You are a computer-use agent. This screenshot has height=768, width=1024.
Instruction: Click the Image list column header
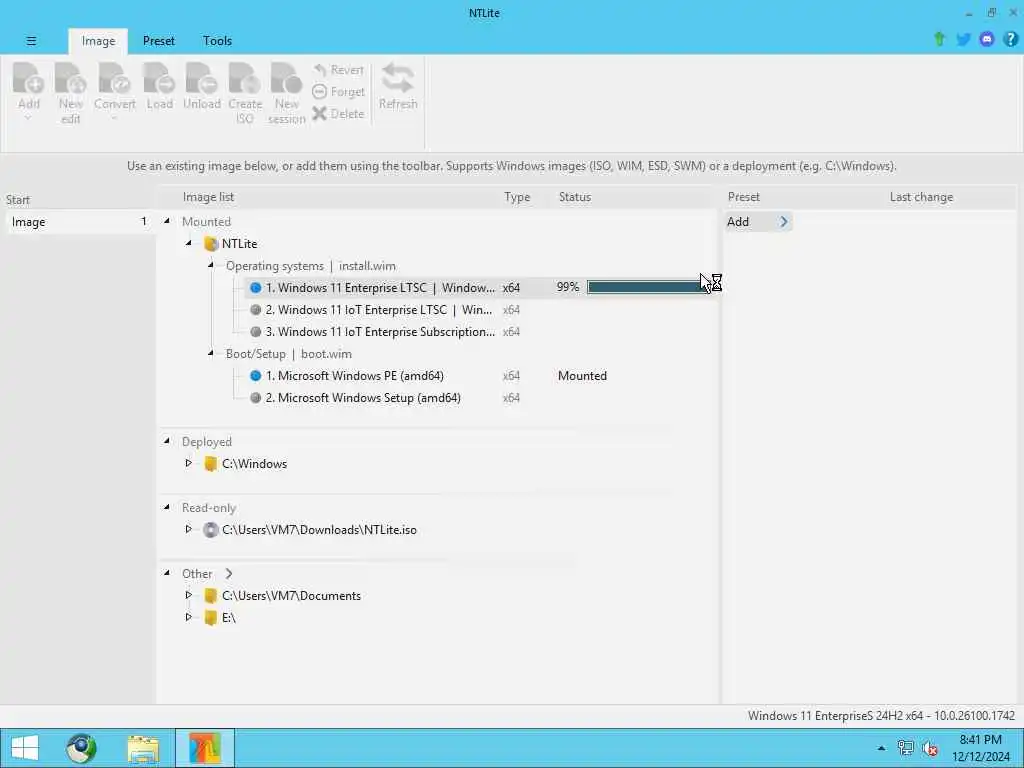point(208,197)
